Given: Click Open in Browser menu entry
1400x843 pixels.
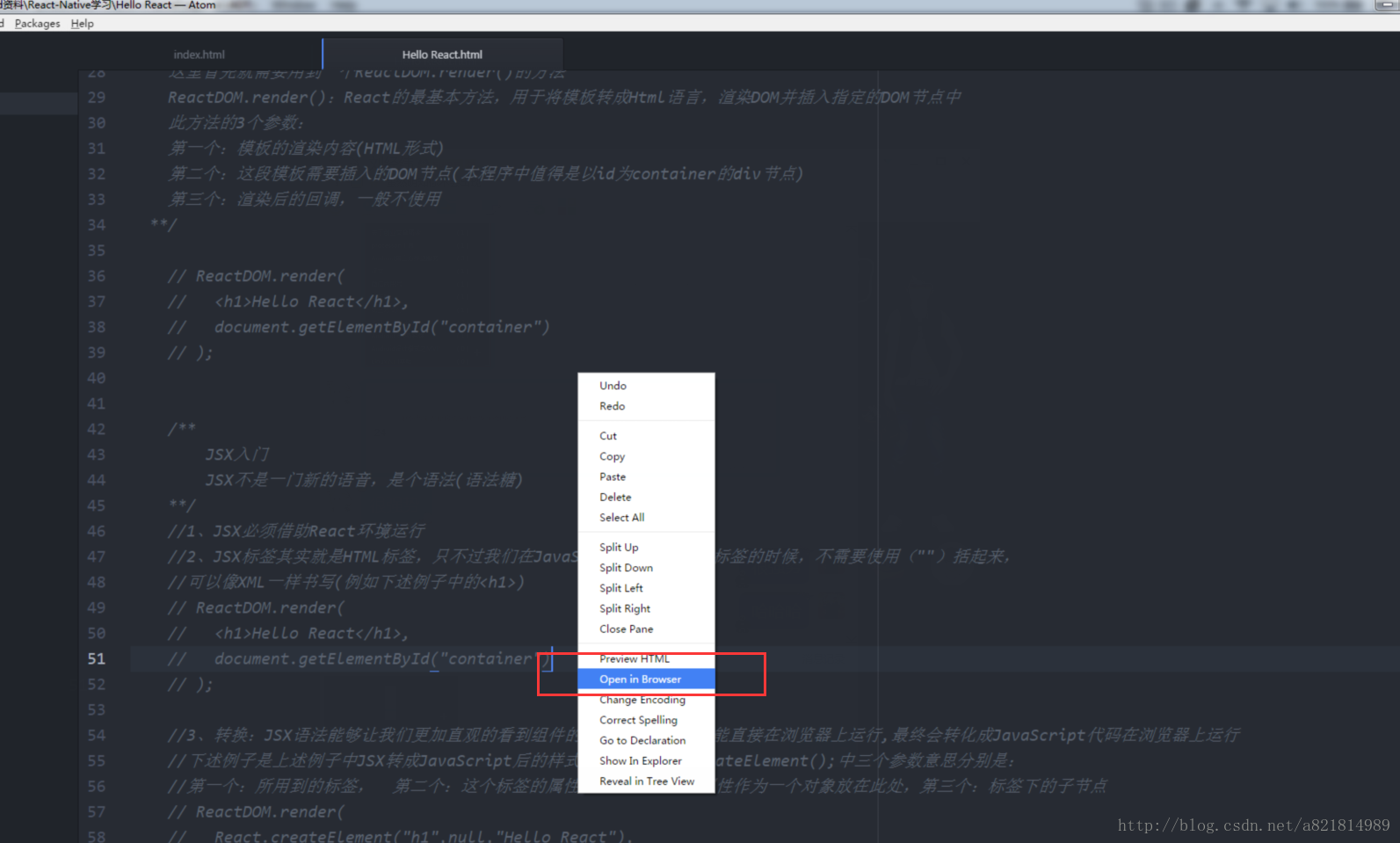Looking at the screenshot, I should tap(646, 679).
